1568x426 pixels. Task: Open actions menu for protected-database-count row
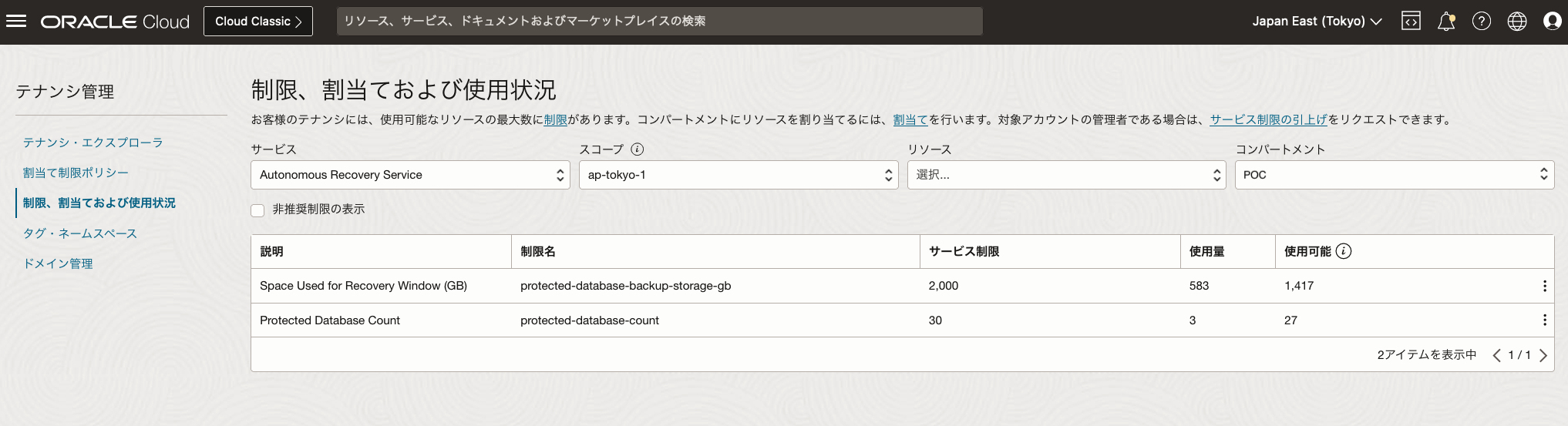click(1544, 320)
